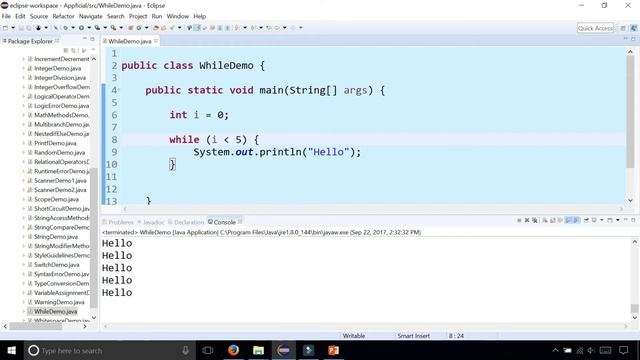This screenshot has width=640, height=360.
Task: Toggle Scroll Lock in Console toolbar
Action: click(x=553, y=220)
